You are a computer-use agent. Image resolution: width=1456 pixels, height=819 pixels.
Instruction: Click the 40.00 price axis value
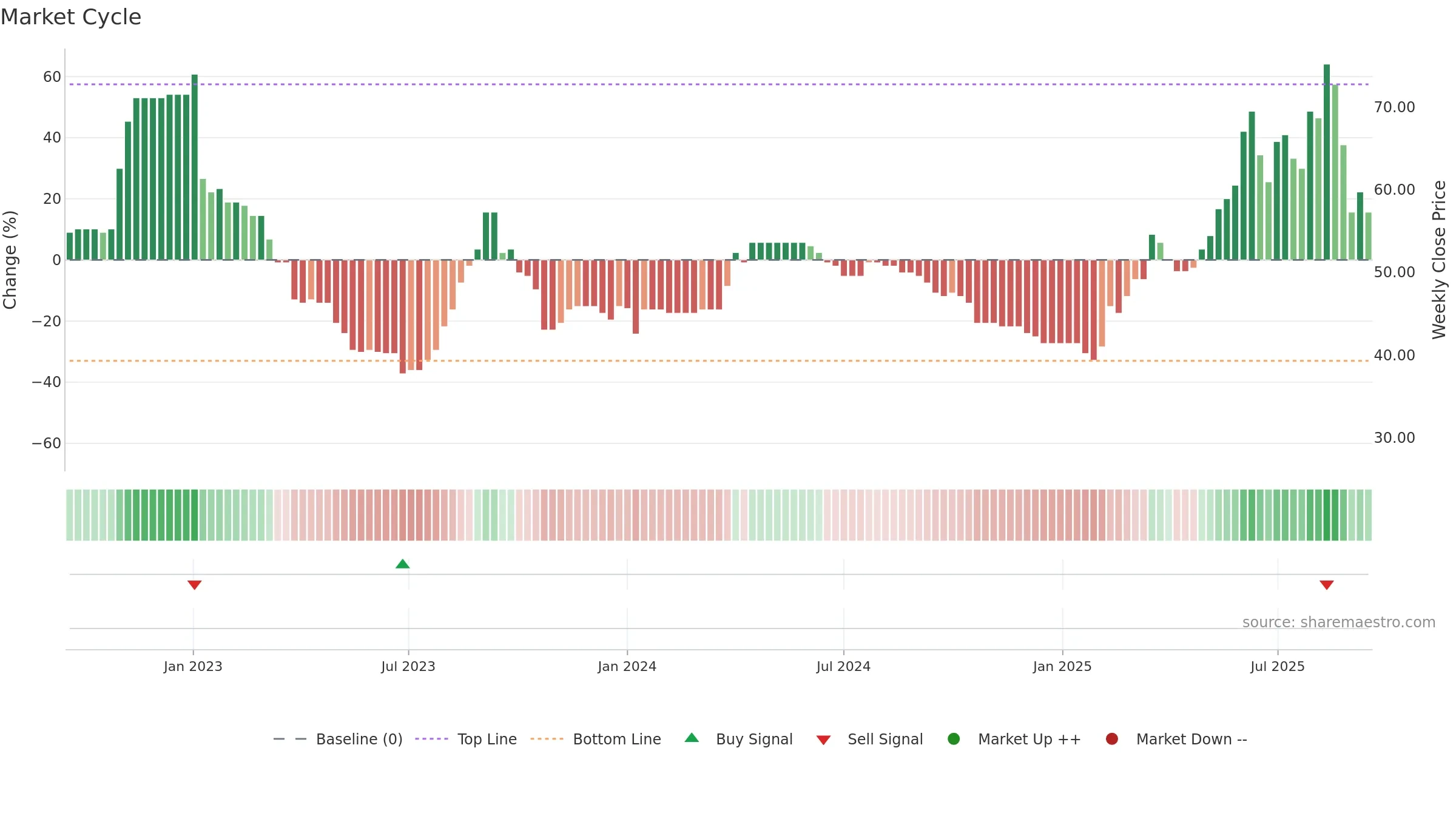click(x=1394, y=355)
